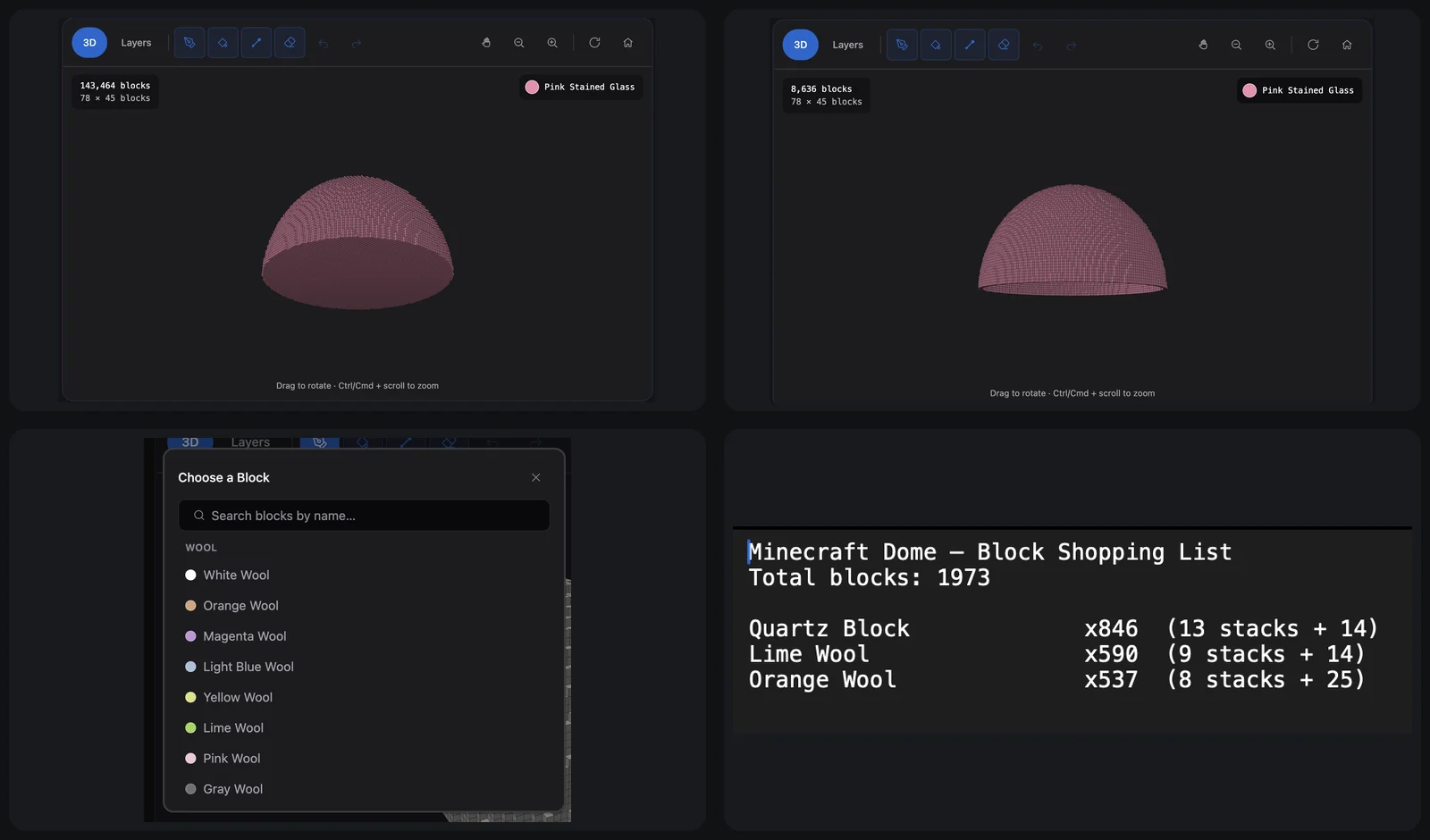Select the pen tool in the 8,636-block viewer

pos(902,45)
